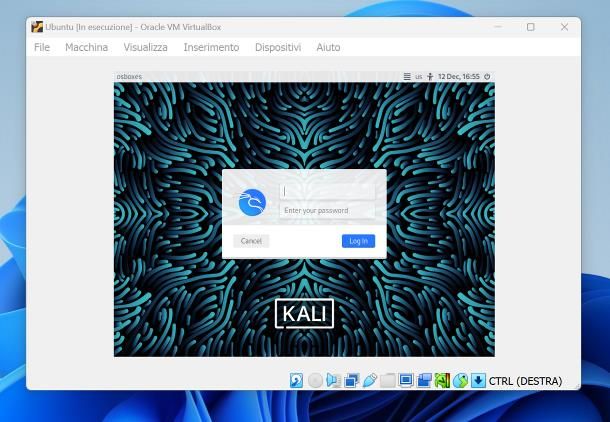Screen dimensions: 610x422
Task: Click the '12 Dec, 16:55' clock text
Action: [x=459, y=77]
